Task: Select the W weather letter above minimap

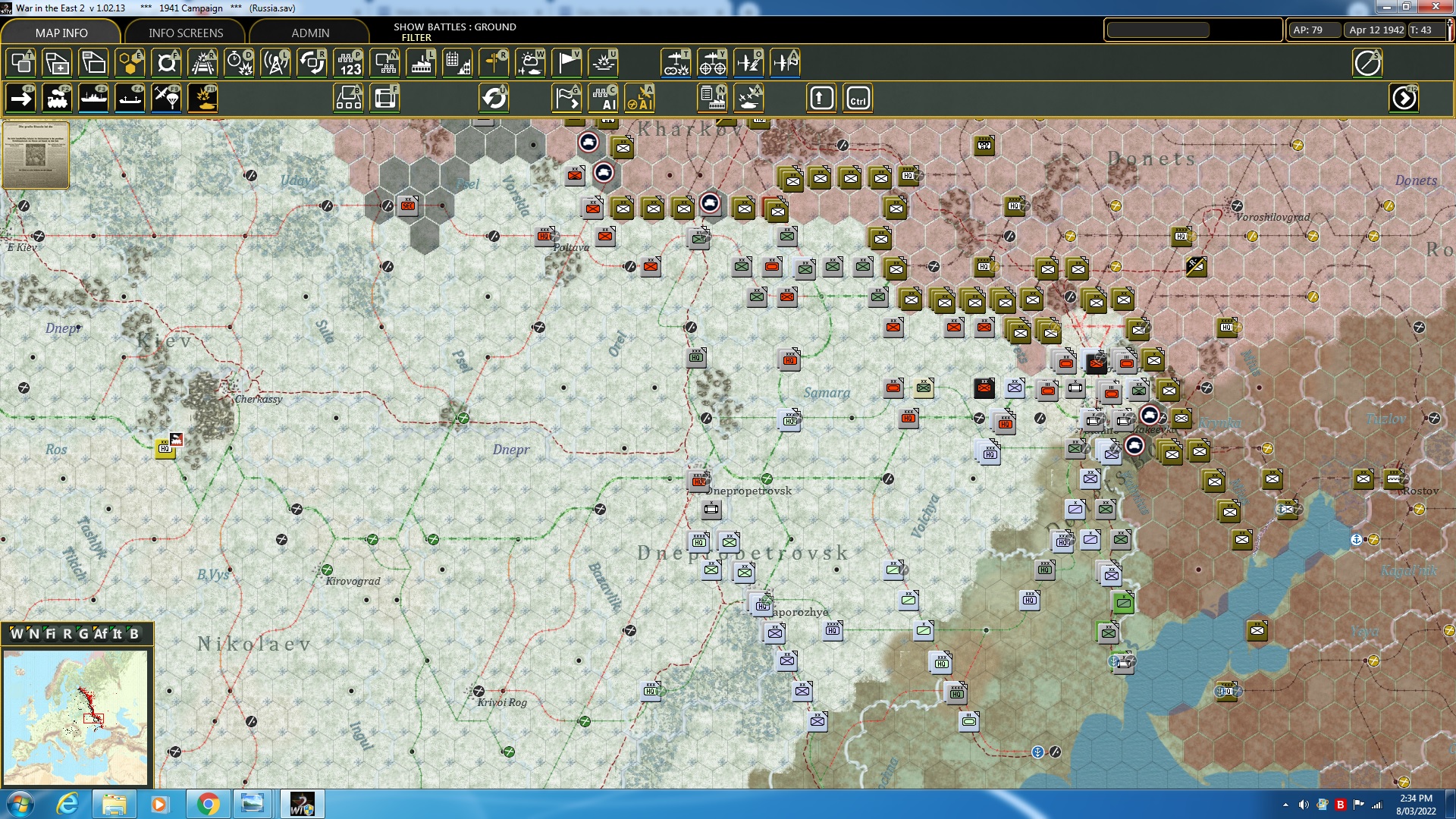Action: (x=16, y=634)
